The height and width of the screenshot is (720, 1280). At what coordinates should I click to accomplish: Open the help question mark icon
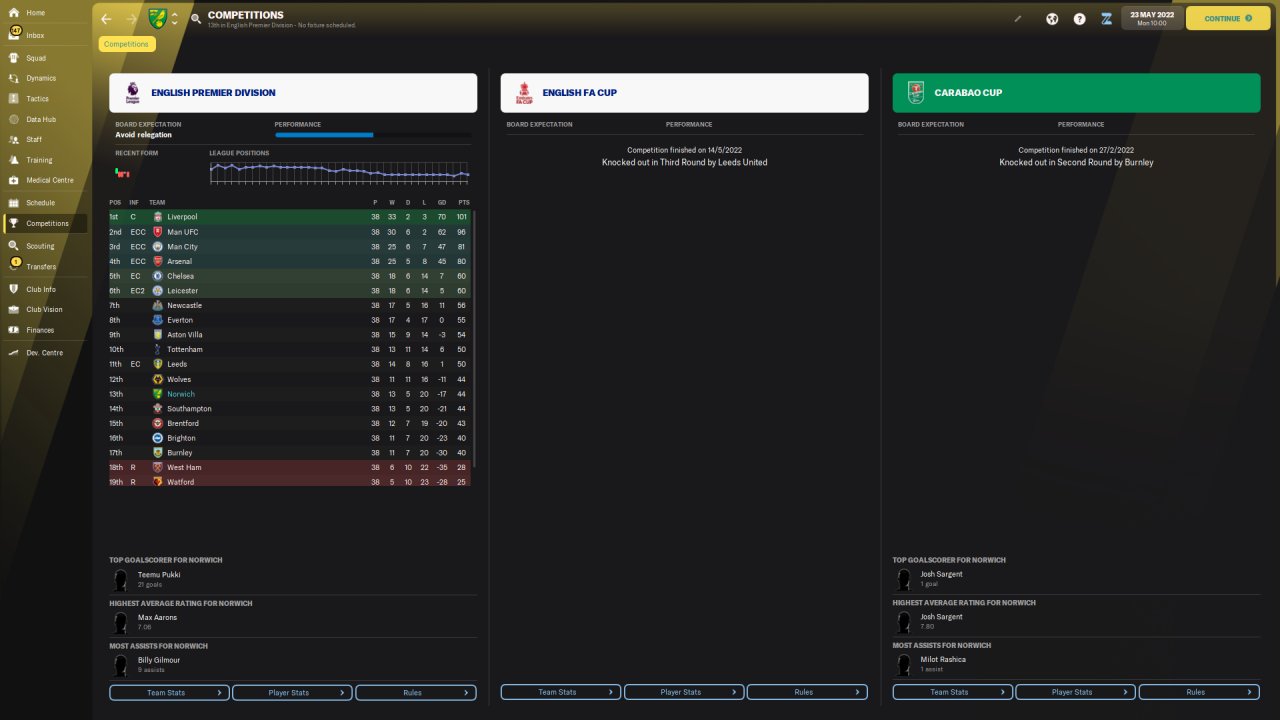coord(1079,19)
